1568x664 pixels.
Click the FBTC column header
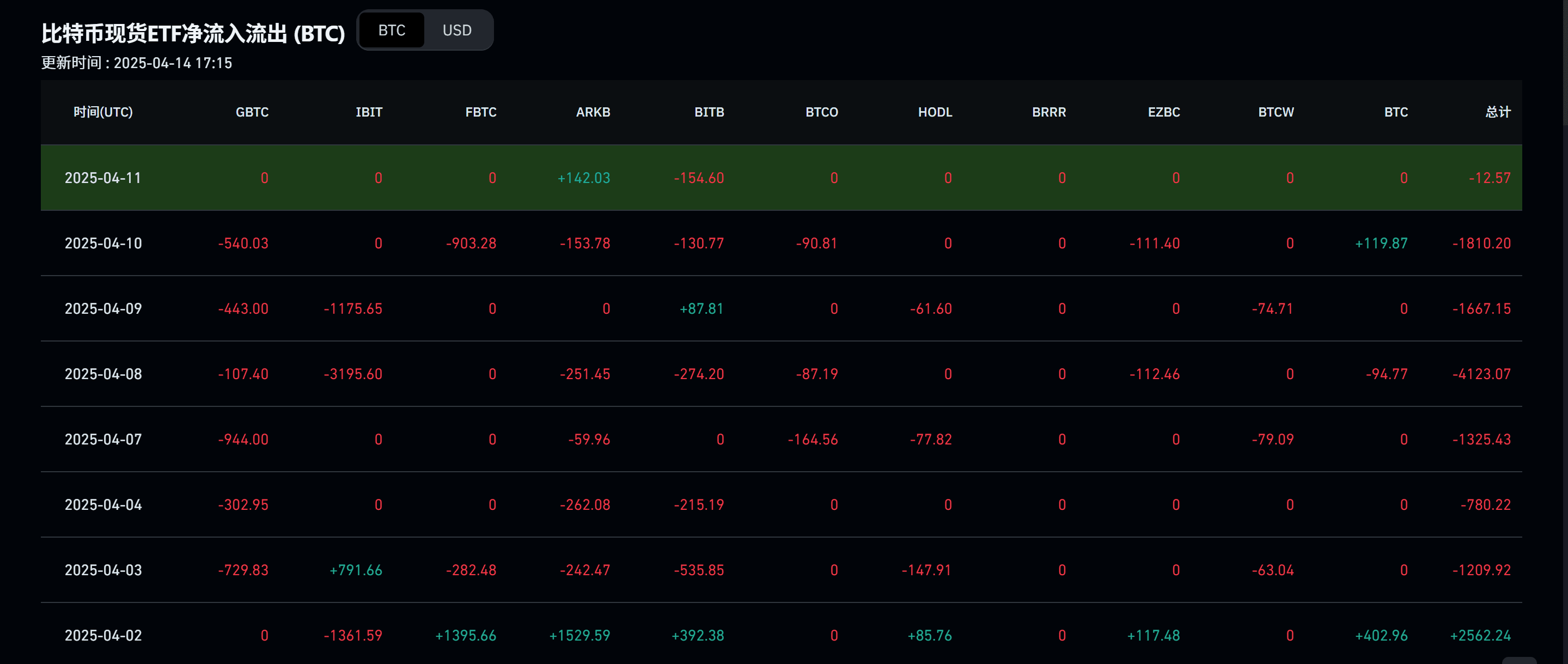pyautogui.click(x=480, y=112)
